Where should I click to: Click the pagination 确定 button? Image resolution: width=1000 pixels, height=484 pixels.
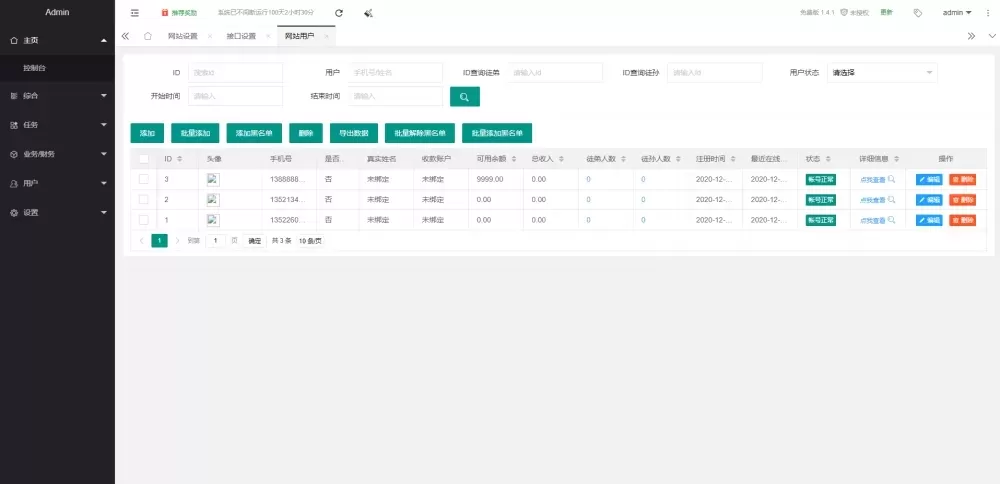[x=254, y=241]
